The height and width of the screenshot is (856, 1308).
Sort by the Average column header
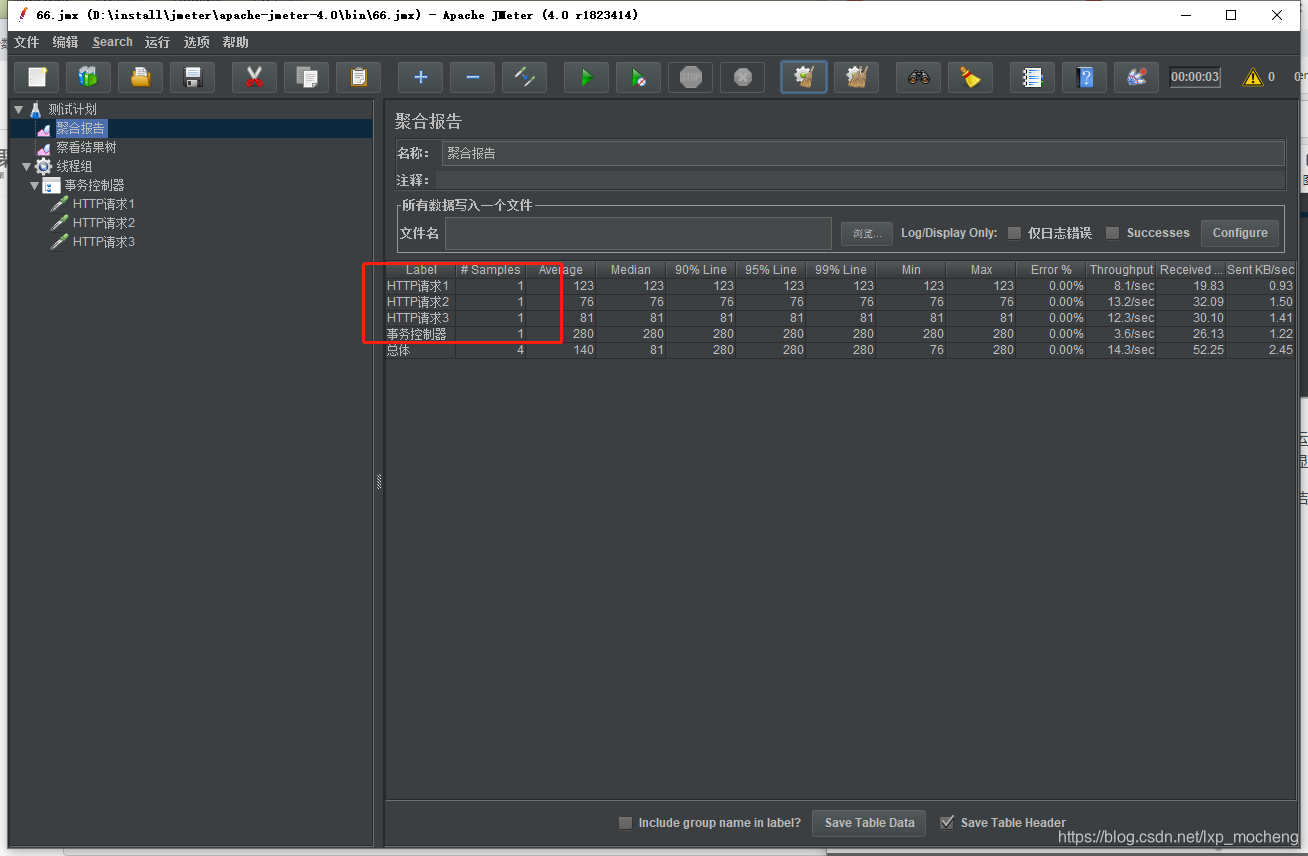[x=561, y=270]
